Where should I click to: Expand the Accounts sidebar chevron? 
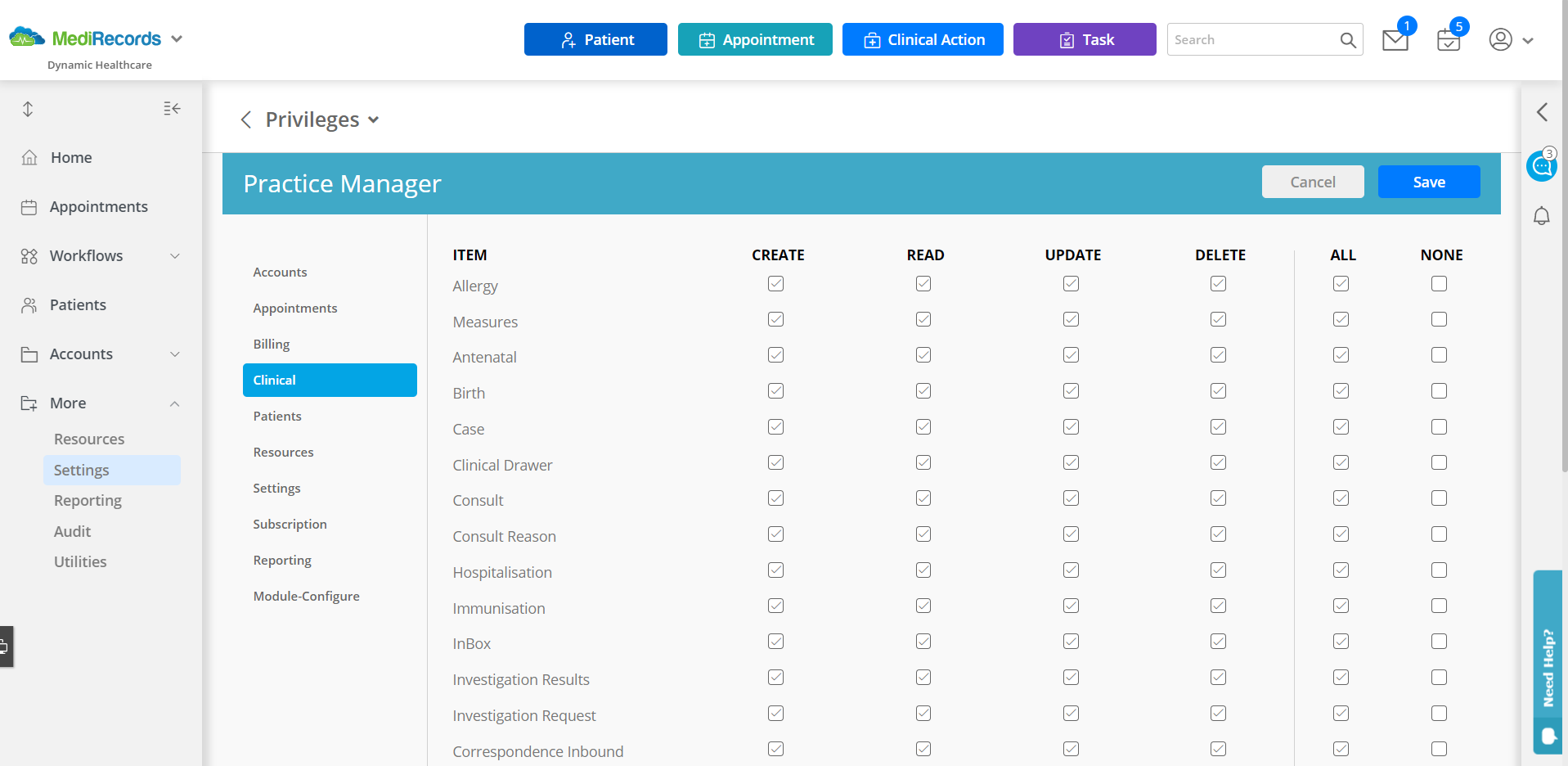tap(175, 354)
